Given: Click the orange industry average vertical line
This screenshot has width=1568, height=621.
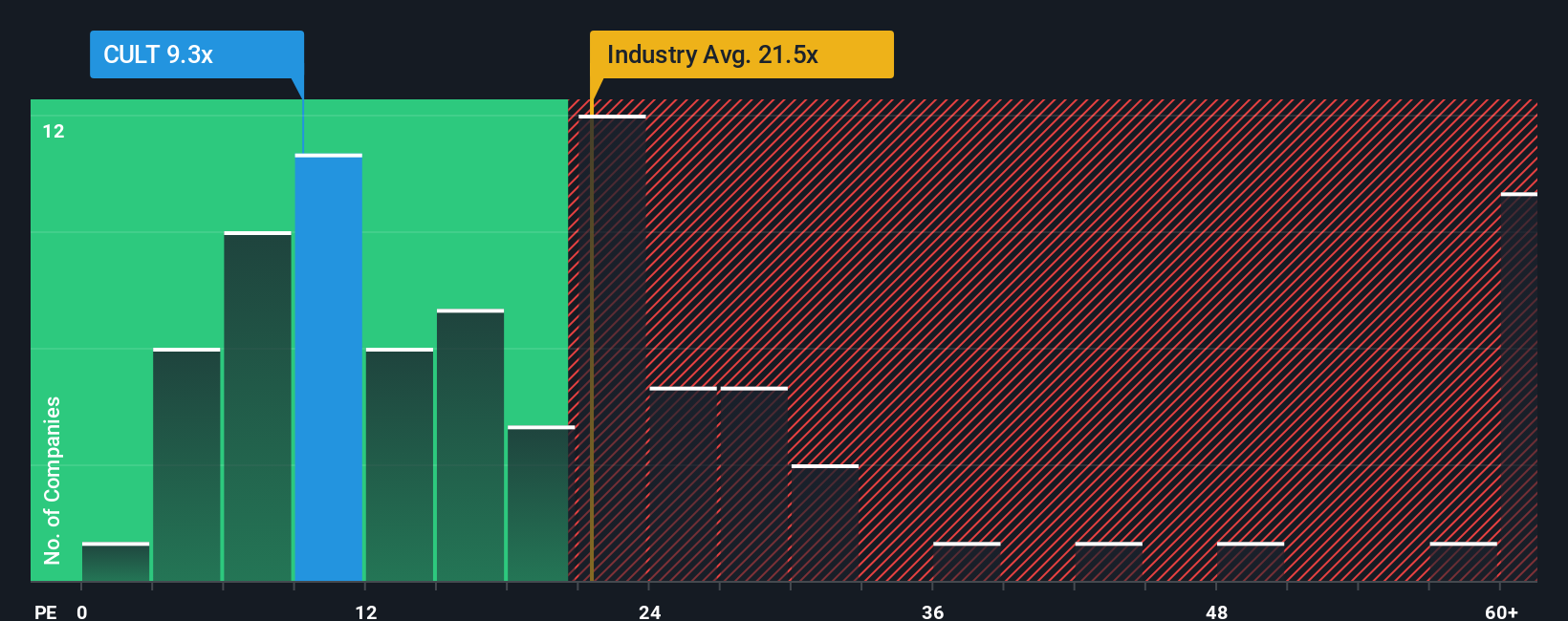Looking at the screenshot, I should pos(592,340).
